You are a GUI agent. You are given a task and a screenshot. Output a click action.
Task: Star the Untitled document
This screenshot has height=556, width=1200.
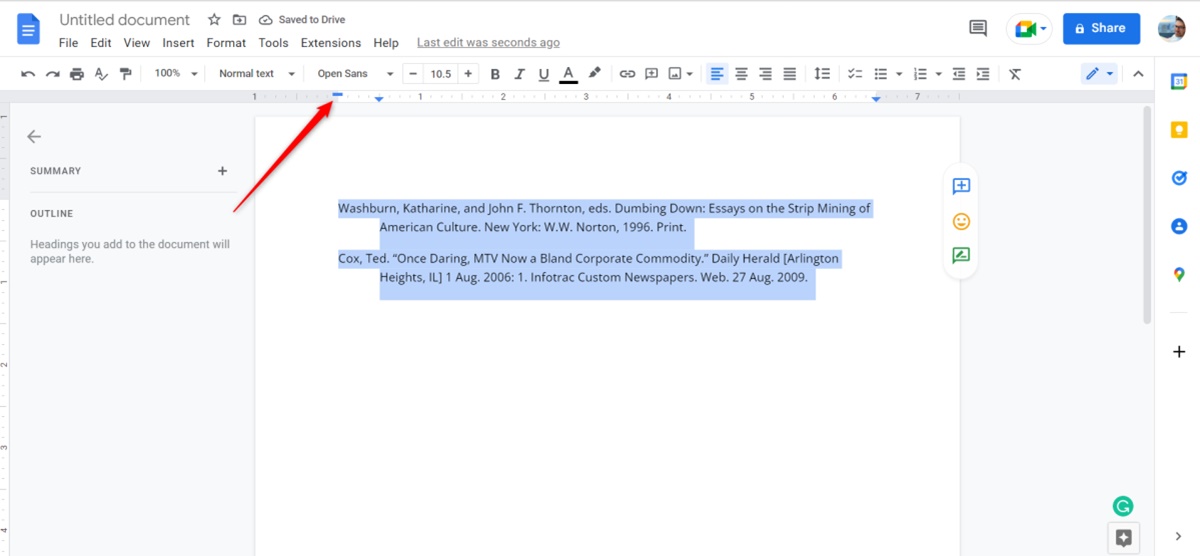(214, 20)
